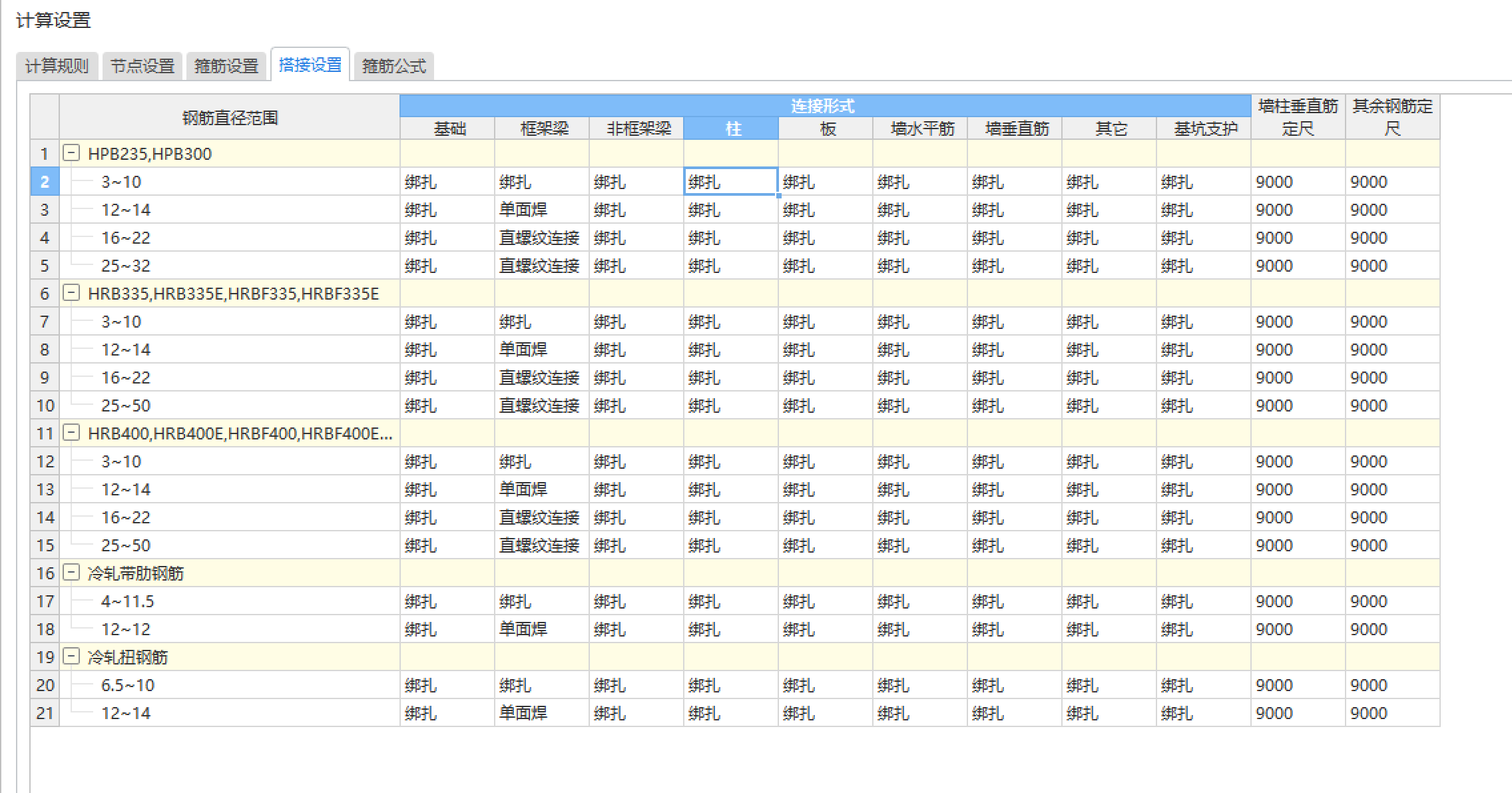Click the 柱 column header

point(732,129)
